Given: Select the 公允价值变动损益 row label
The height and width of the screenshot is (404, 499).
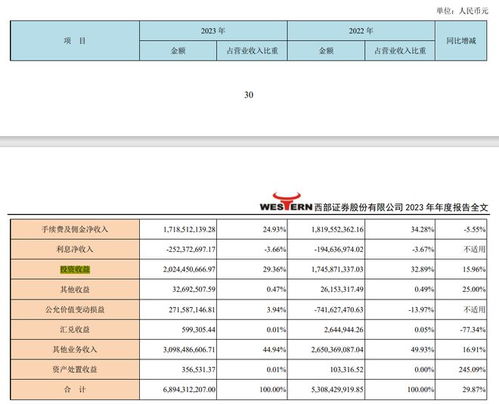Looking at the screenshot, I should coord(75,309).
